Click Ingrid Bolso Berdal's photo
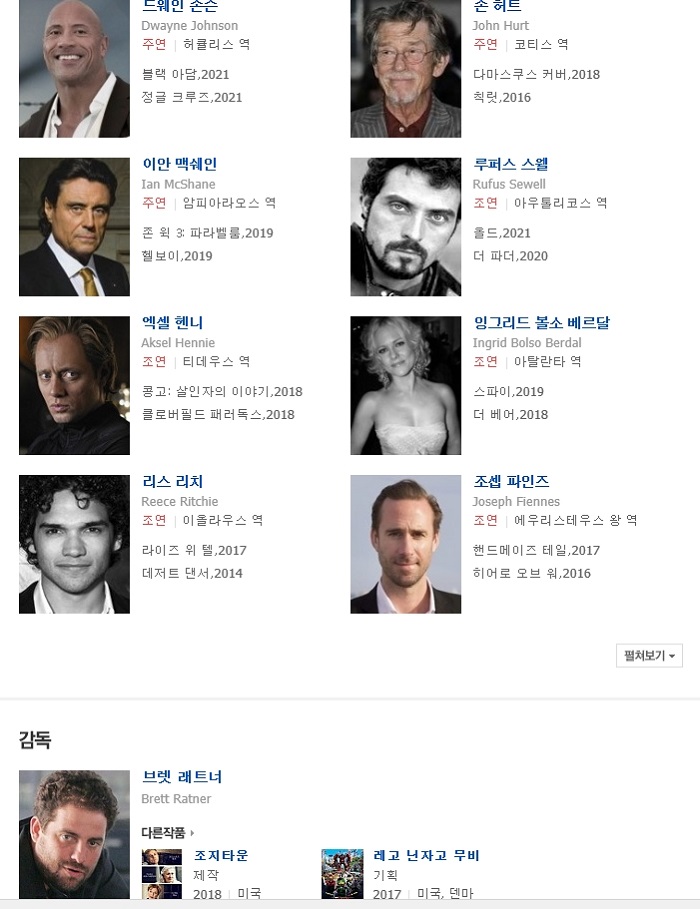This screenshot has width=700, height=909. tap(405, 386)
